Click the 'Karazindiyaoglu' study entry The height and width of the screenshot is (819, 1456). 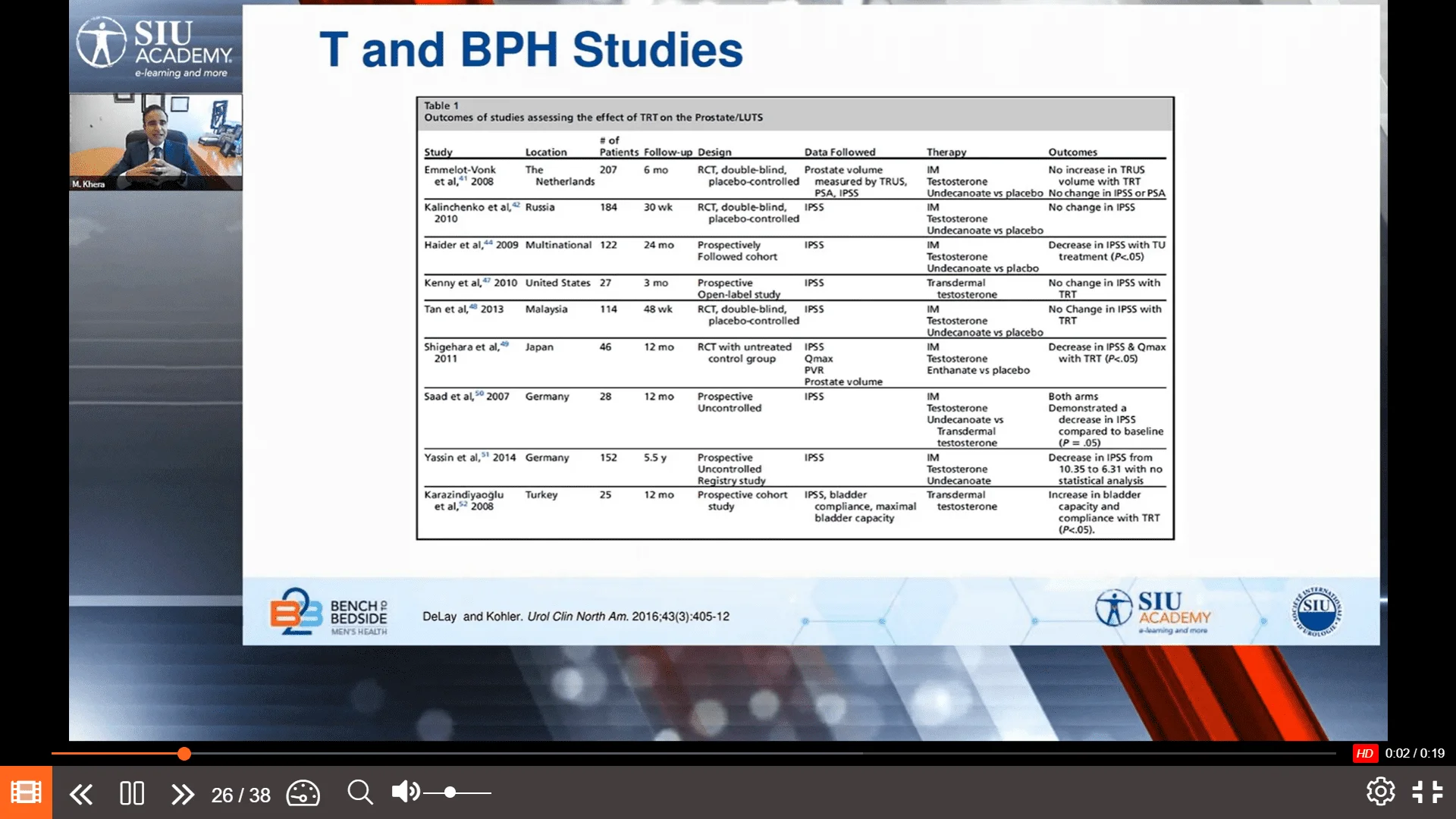[x=463, y=500]
